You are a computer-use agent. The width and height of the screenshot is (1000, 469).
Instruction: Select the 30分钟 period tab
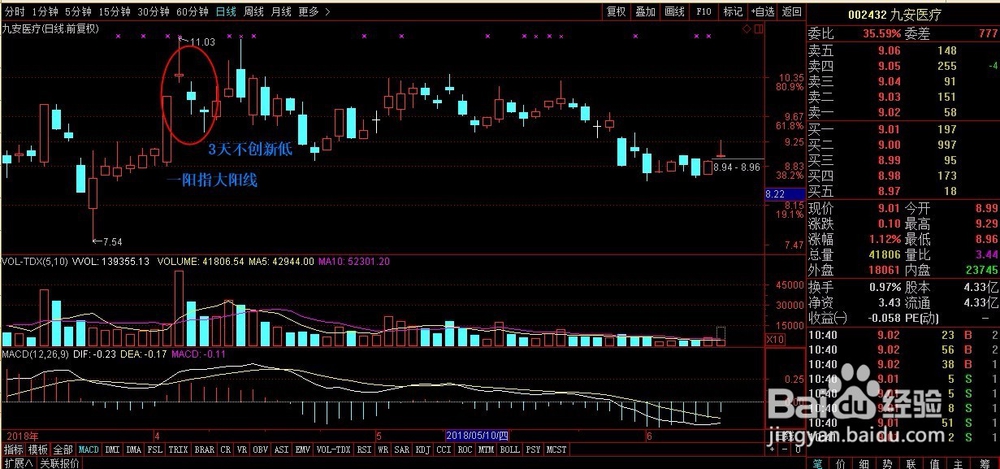tap(154, 11)
